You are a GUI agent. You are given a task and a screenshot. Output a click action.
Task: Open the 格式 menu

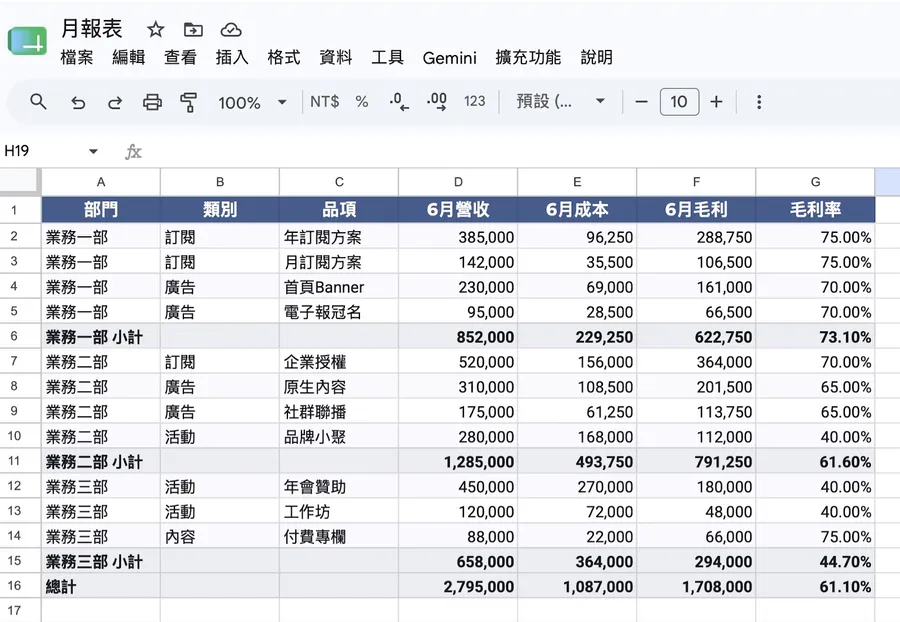coord(284,57)
